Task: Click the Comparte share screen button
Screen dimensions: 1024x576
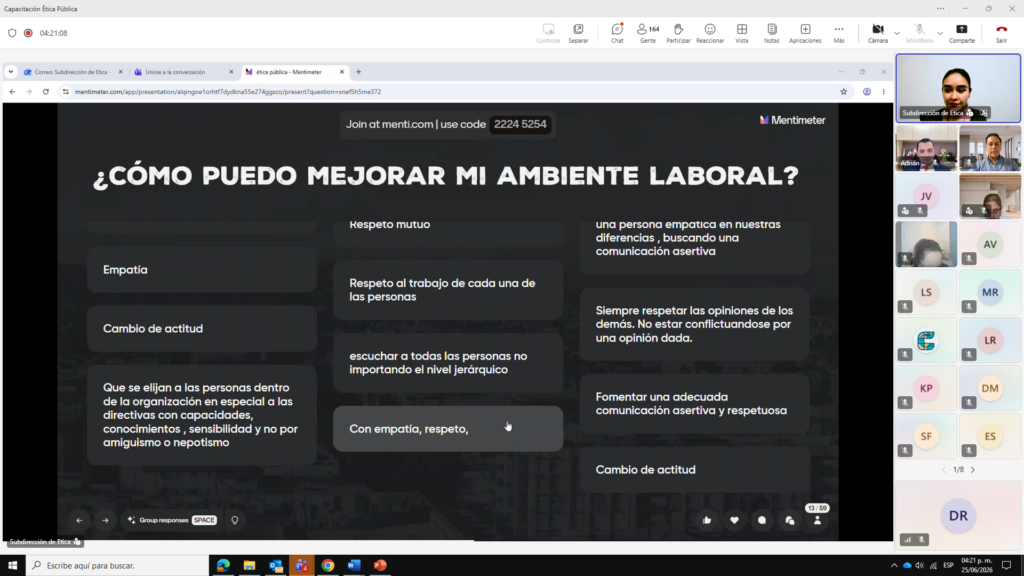Action: [x=961, y=33]
